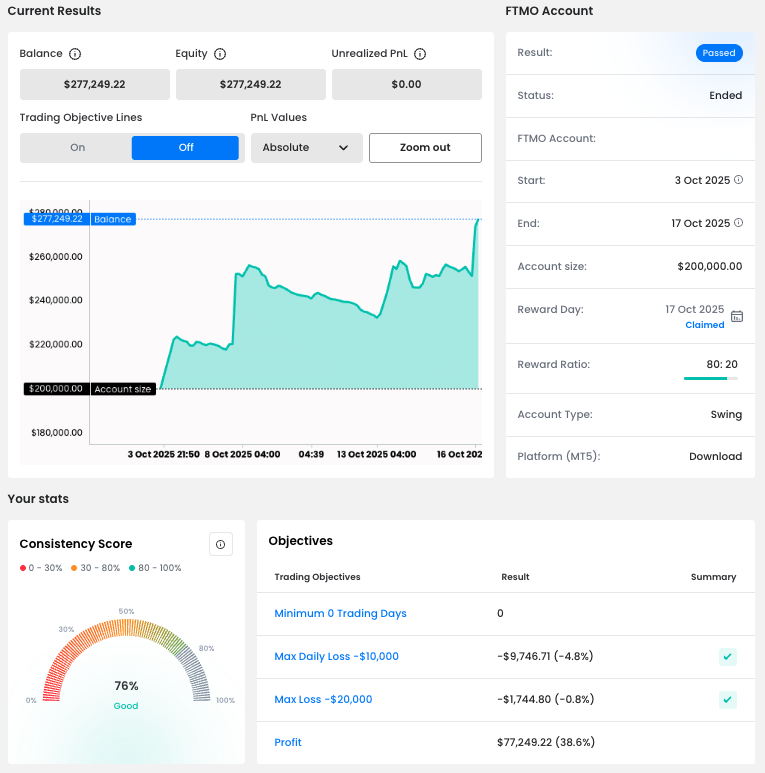Click the Max Loss checkmark icon
Viewport: 765px width, 773px height.
click(728, 700)
